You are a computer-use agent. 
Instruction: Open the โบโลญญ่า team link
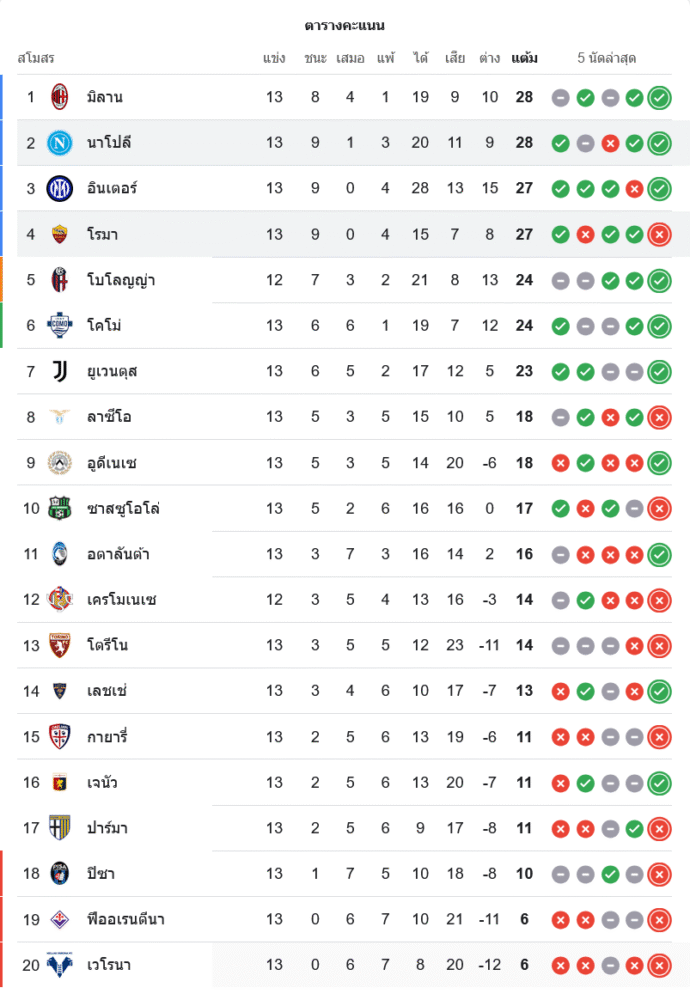tap(120, 280)
